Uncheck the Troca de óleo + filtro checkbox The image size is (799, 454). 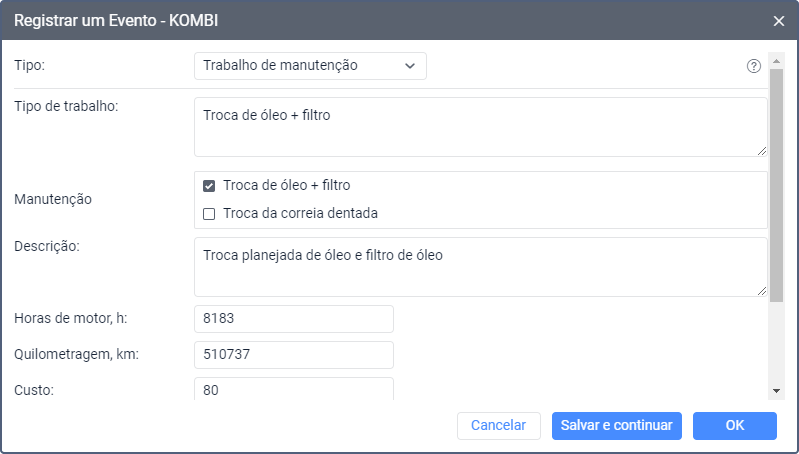[x=209, y=185]
